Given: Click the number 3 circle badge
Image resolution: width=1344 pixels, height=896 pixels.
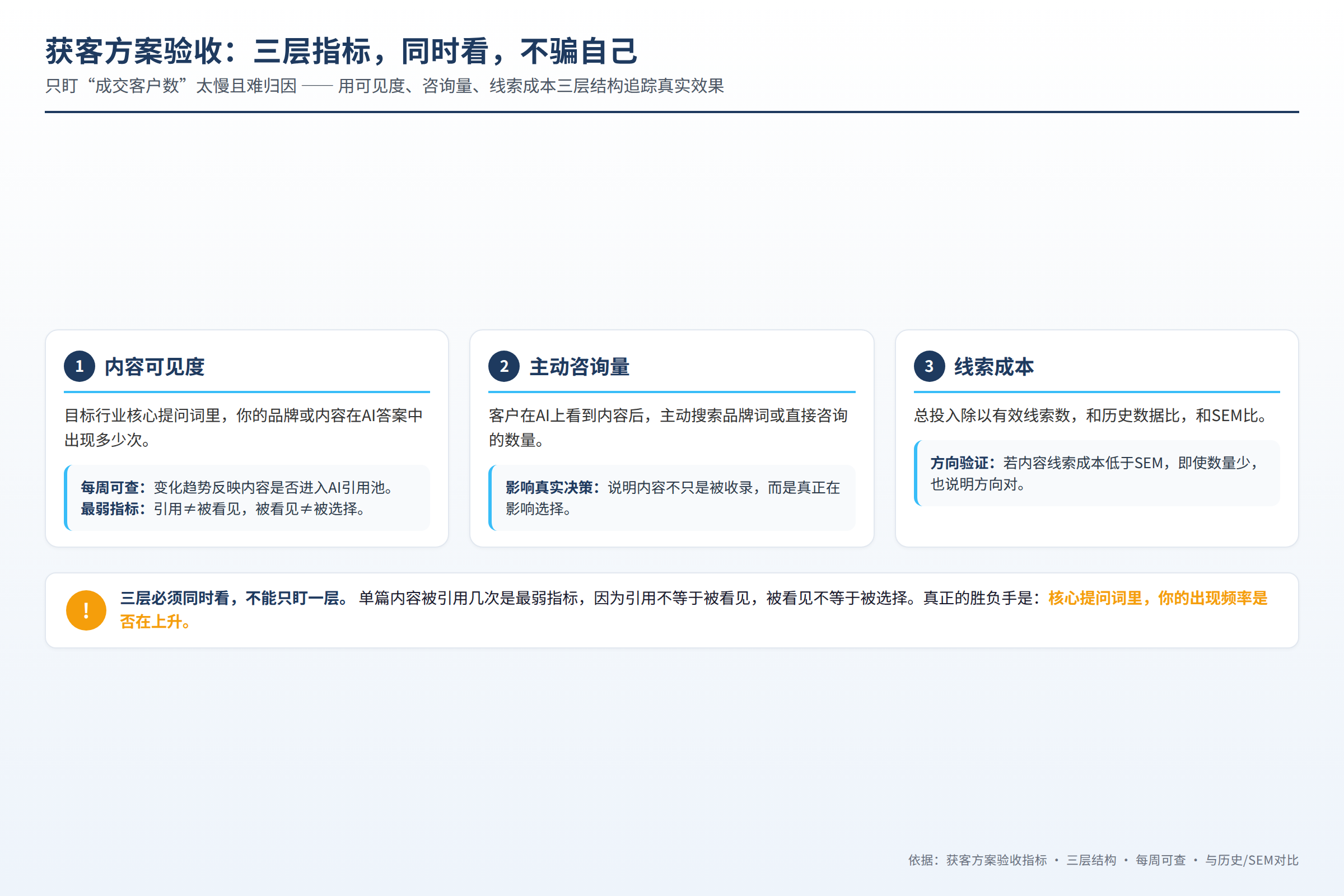Looking at the screenshot, I should [929, 366].
